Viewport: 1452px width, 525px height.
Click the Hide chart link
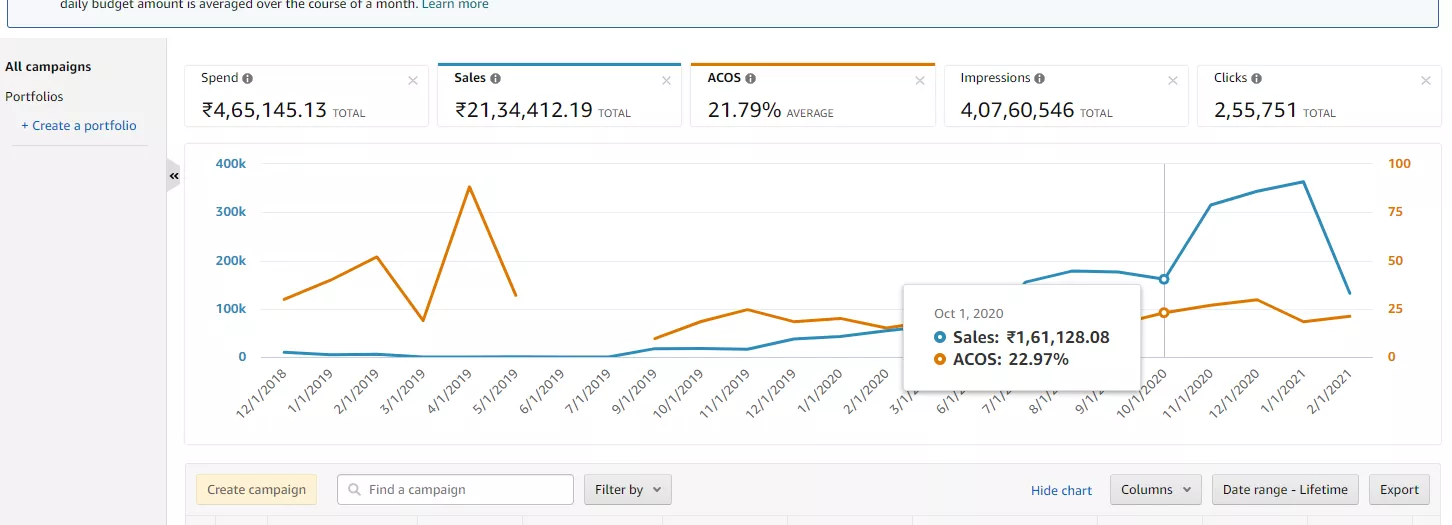point(1061,490)
